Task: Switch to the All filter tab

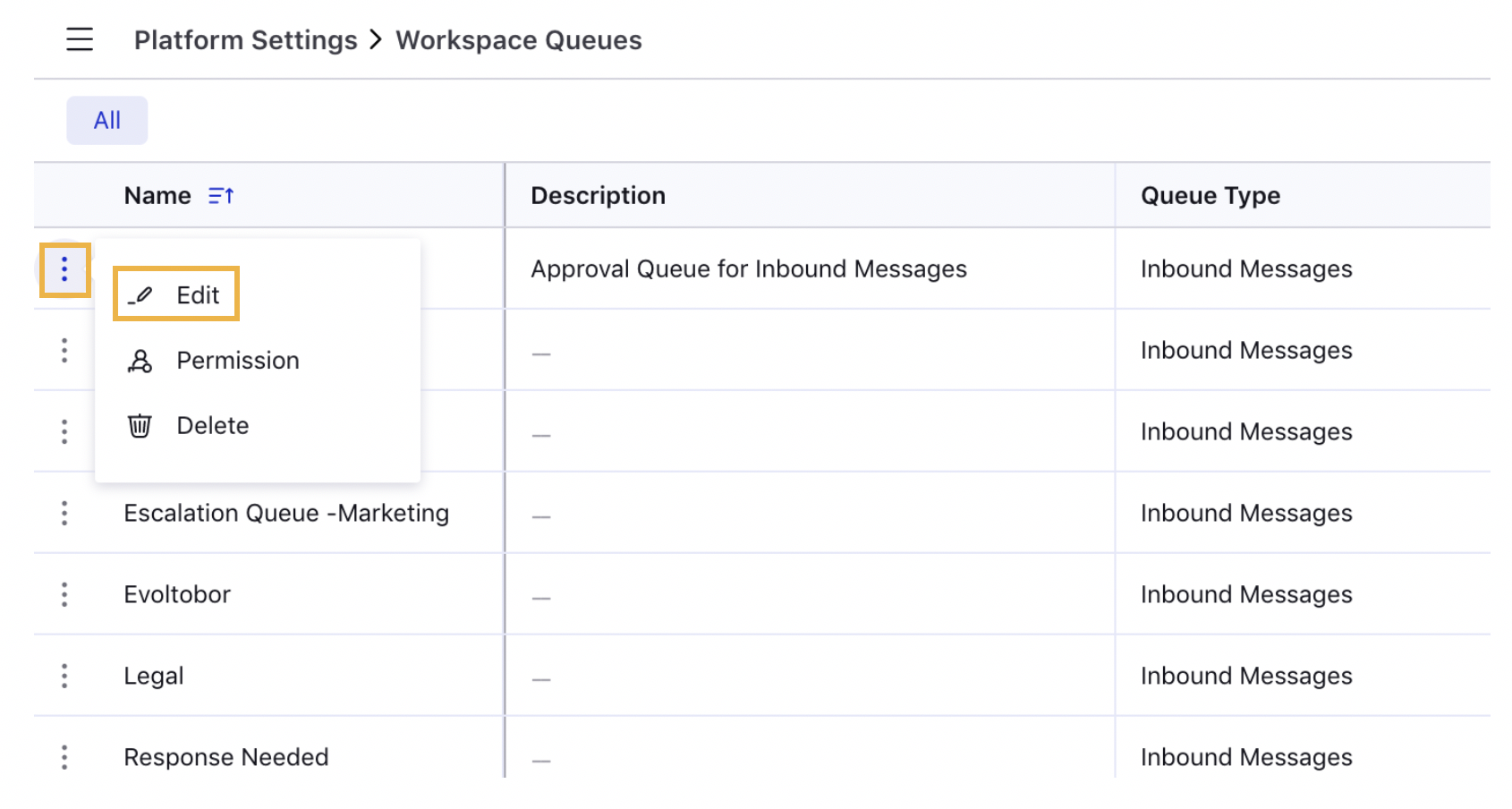Action: click(x=106, y=120)
